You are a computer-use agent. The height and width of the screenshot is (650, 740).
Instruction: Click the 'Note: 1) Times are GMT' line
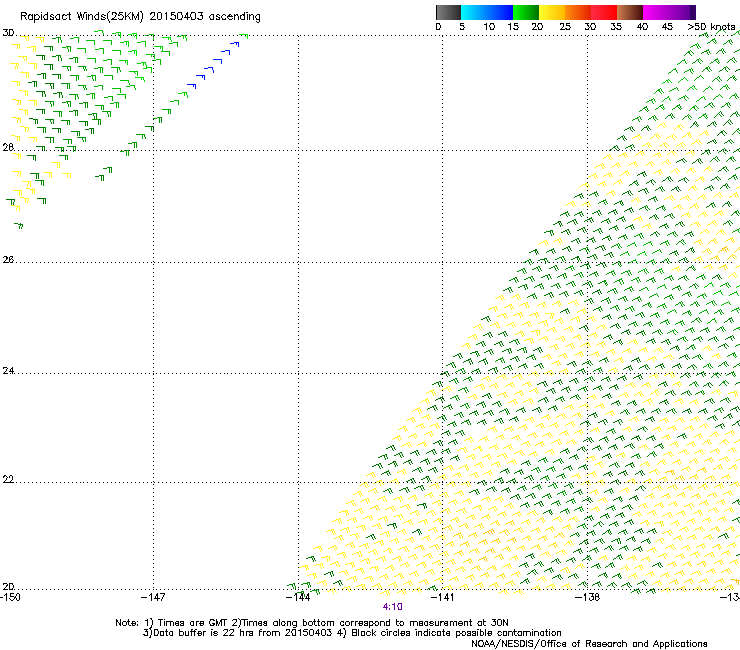coord(312,623)
